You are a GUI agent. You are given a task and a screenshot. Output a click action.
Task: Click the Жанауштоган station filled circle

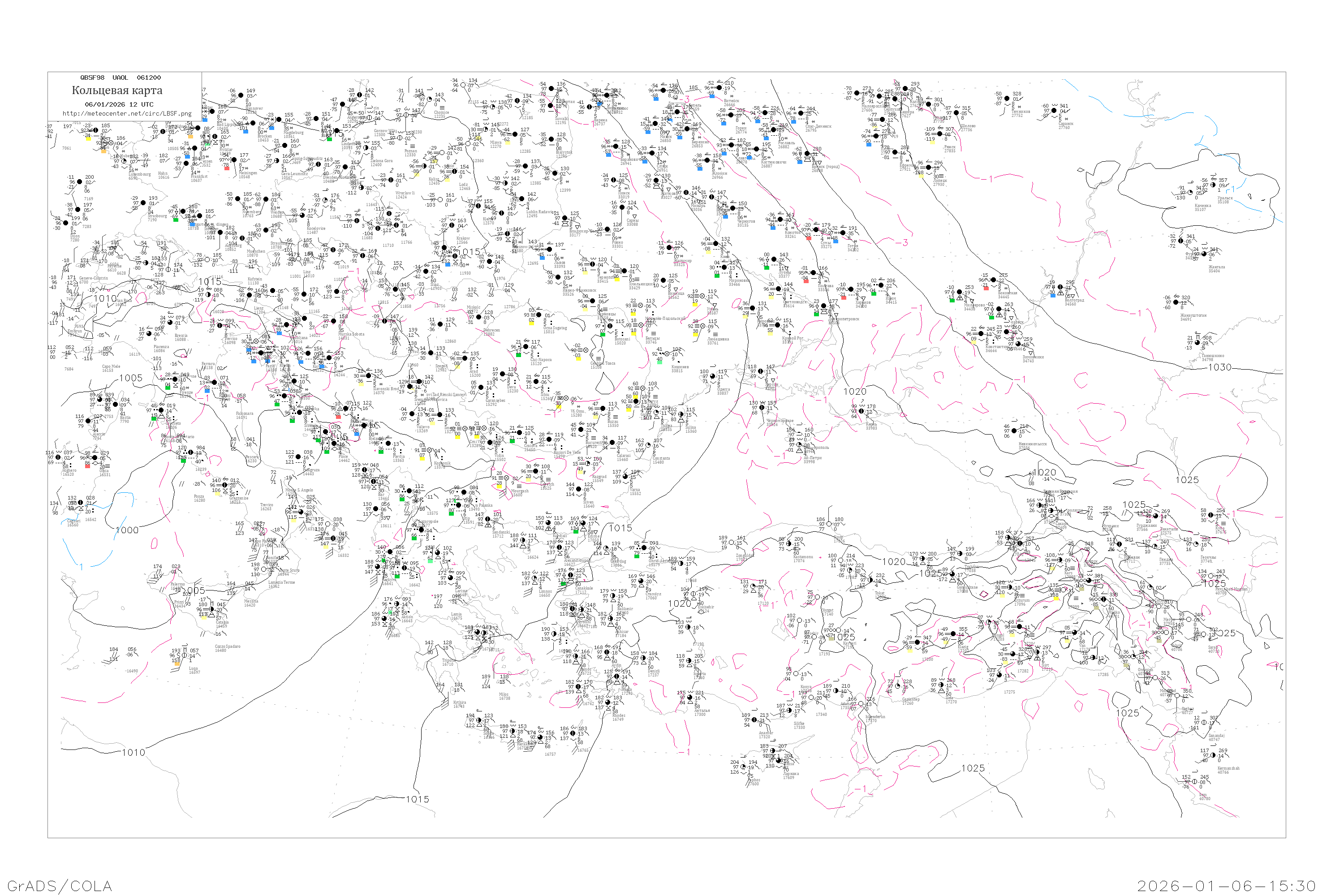1176,303
